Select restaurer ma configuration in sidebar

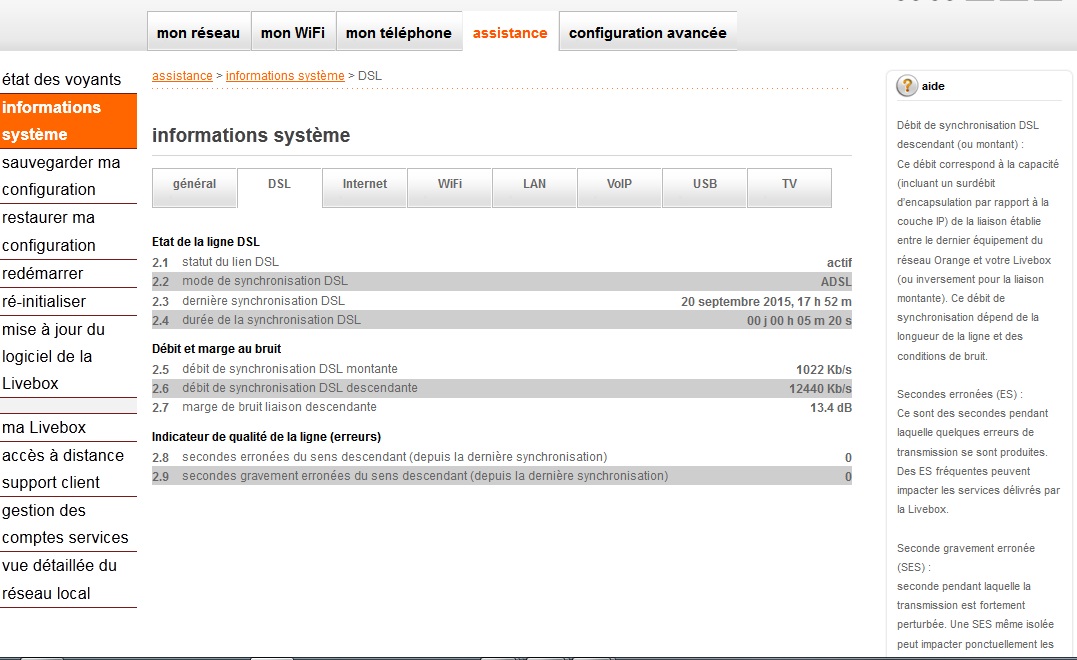[49, 231]
